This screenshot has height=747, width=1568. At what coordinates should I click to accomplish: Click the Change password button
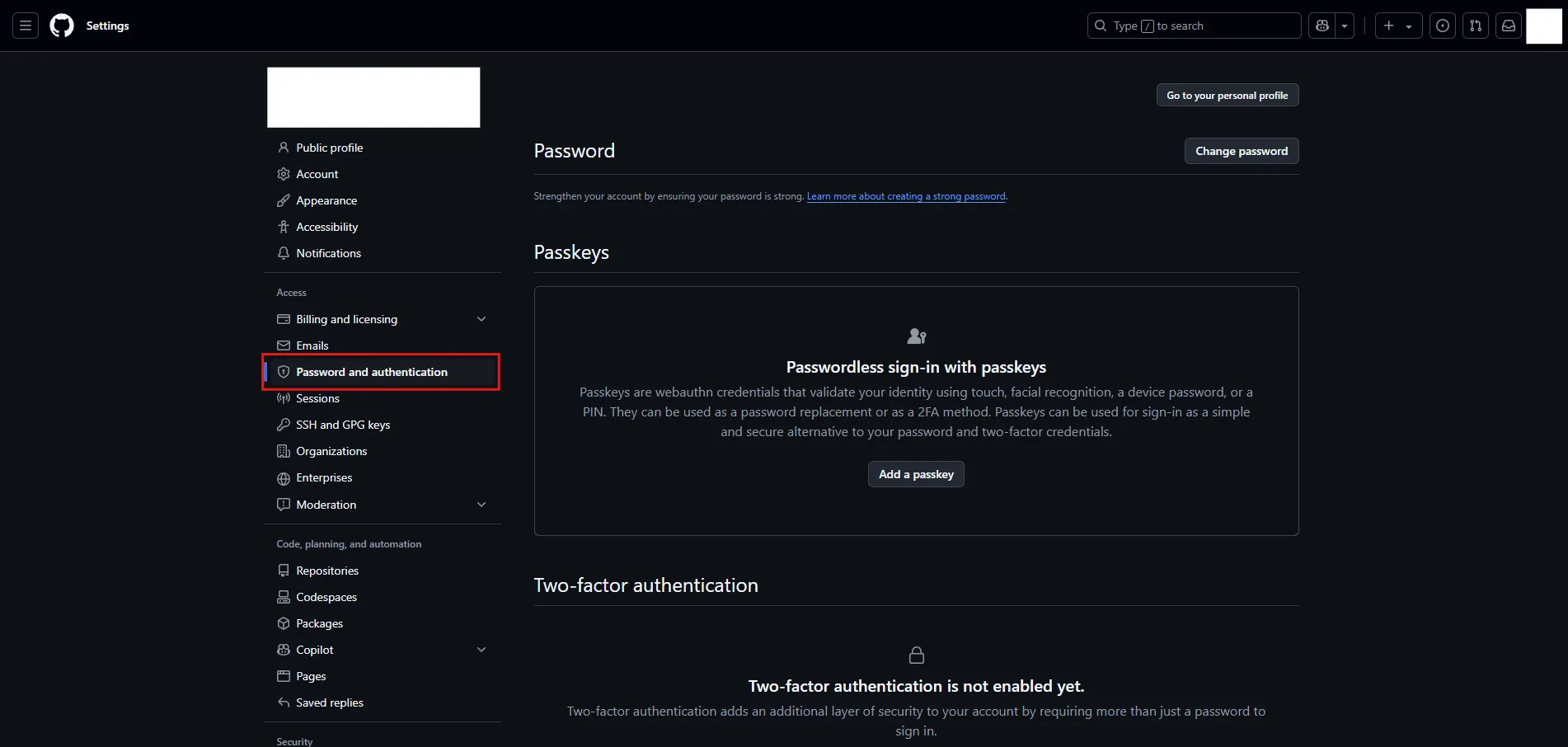coord(1242,151)
